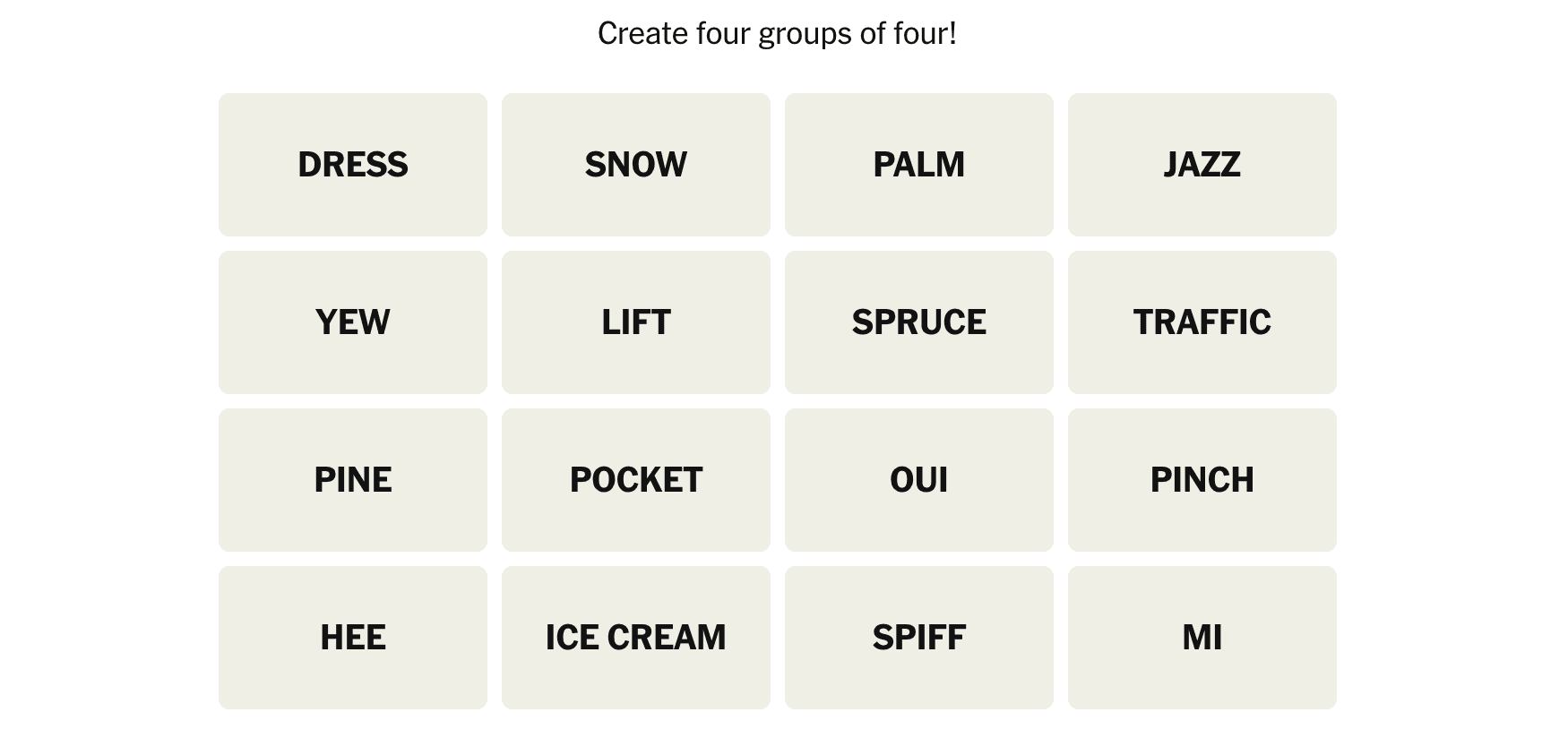Image resolution: width=1568 pixels, height=738 pixels.
Task: Choose the tile with a music genre
Action: point(1202,165)
